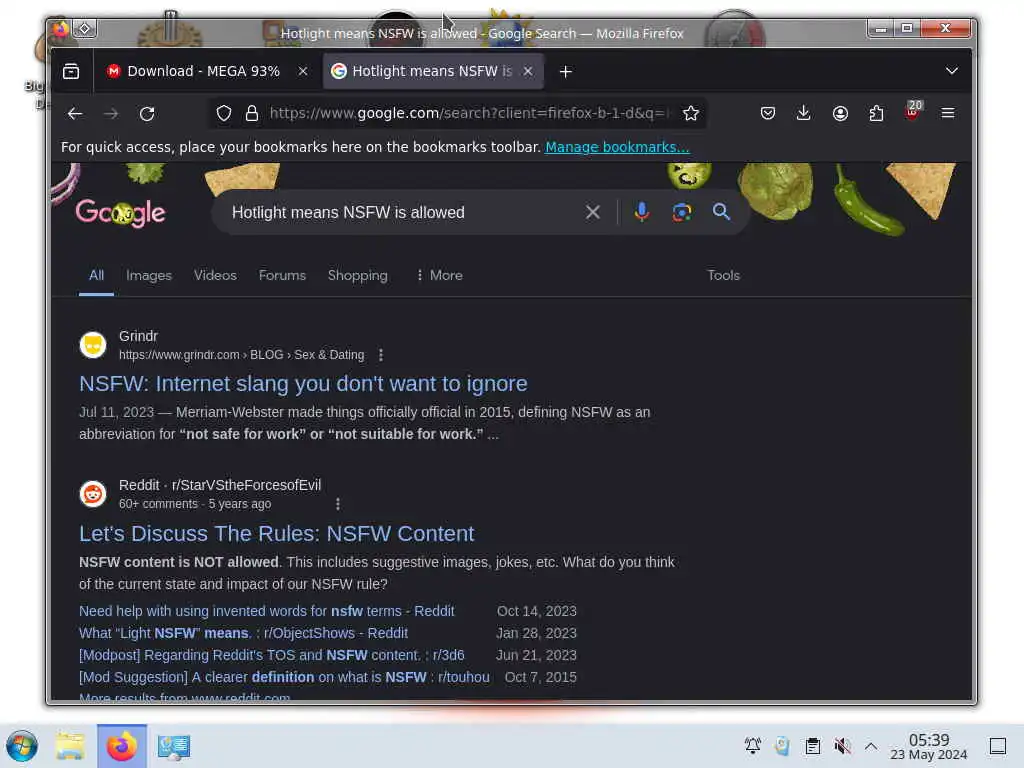The image size is (1024, 768).
Task: Search by image with Google Lens icon
Action: [x=682, y=212]
